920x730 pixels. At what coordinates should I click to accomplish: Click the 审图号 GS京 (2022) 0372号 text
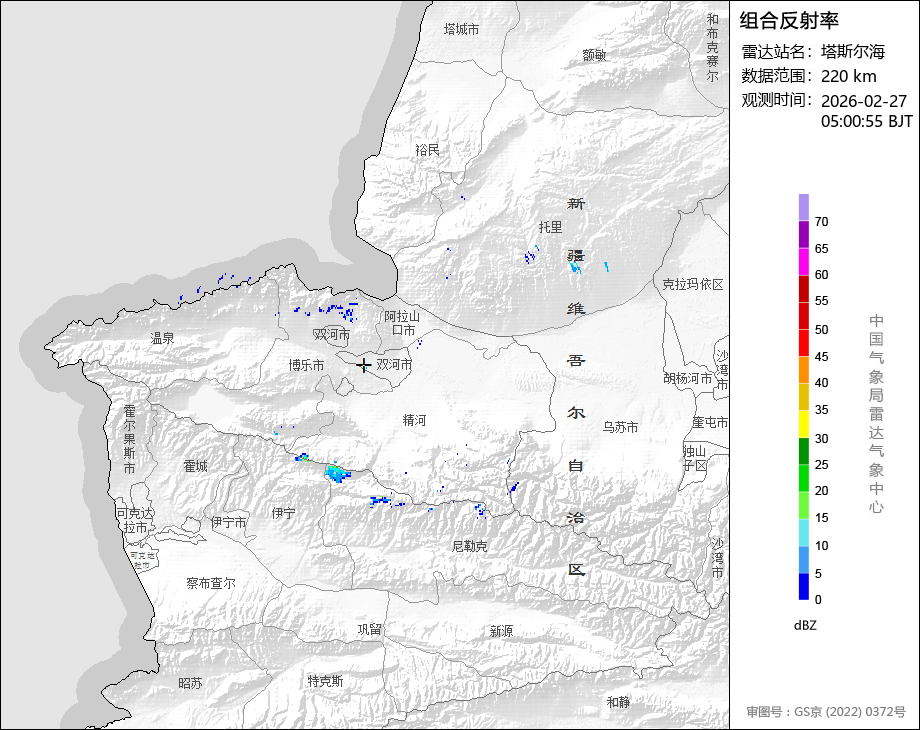(825, 712)
